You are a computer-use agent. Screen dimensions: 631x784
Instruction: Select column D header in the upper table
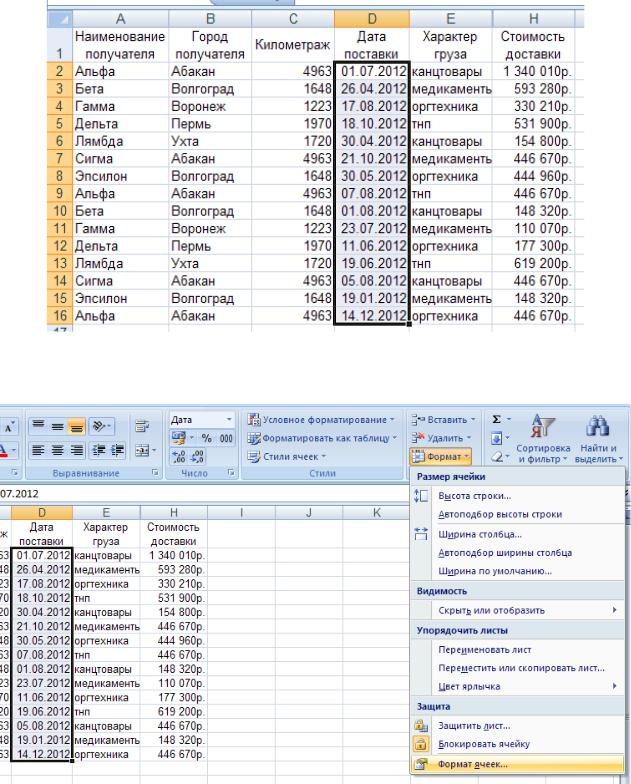tap(372, 19)
